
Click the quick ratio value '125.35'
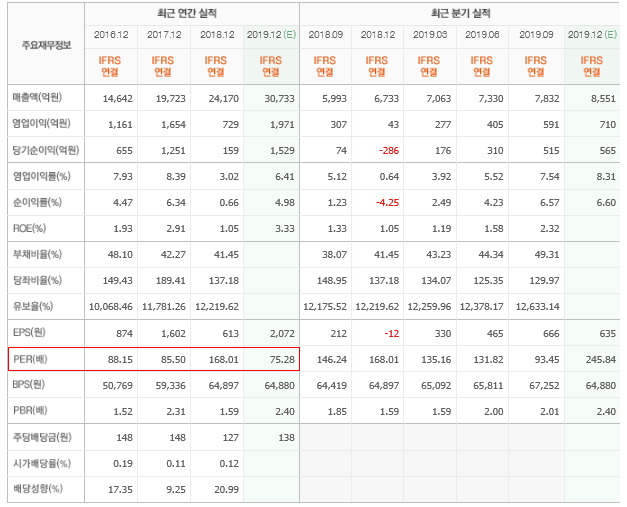488,281
